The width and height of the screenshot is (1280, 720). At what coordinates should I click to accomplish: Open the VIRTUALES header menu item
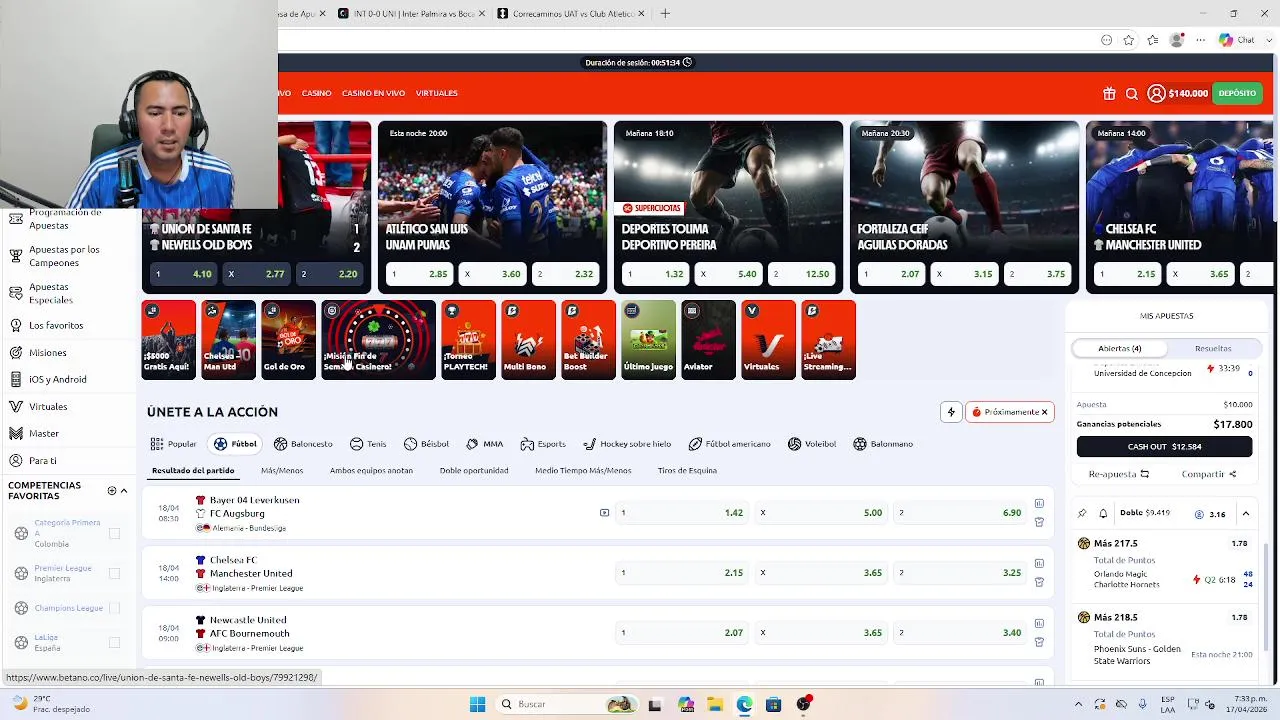[436, 93]
